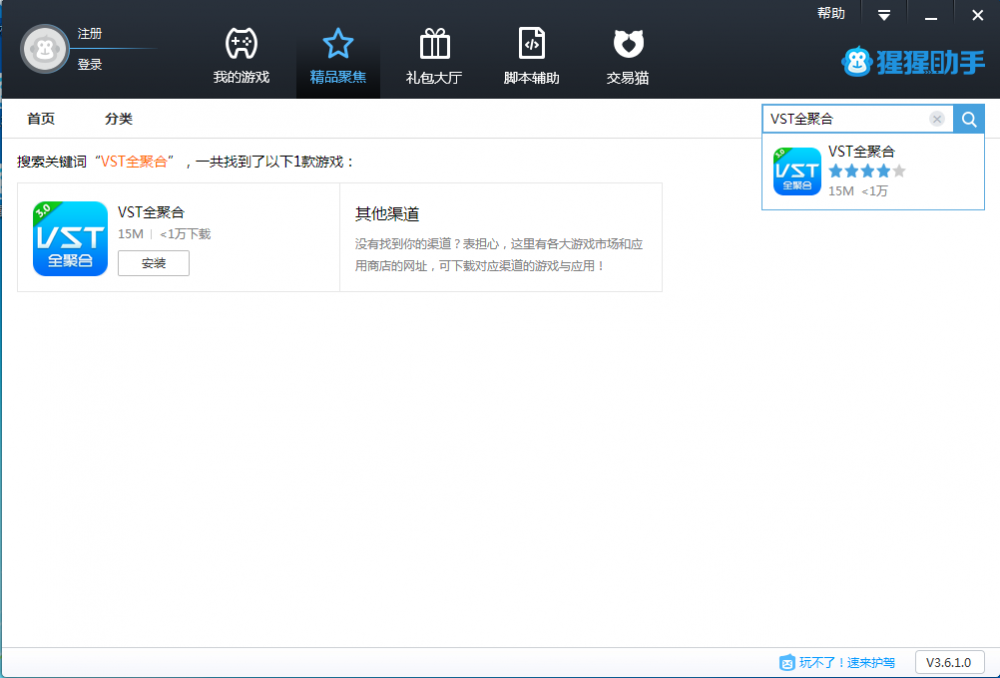This screenshot has height=678, width=1000.
Task: Click 猩猩助手 logo
Action: click(x=913, y=62)
